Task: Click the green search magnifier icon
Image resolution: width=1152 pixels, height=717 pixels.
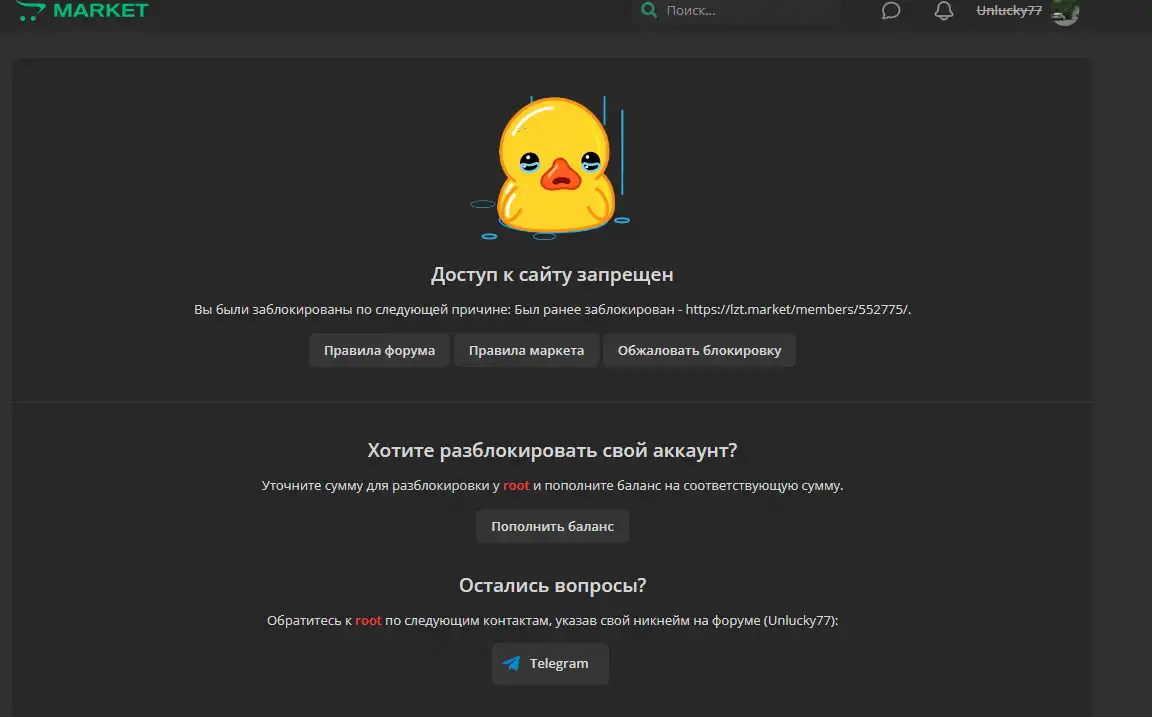Action: click(x=649, y=10)
